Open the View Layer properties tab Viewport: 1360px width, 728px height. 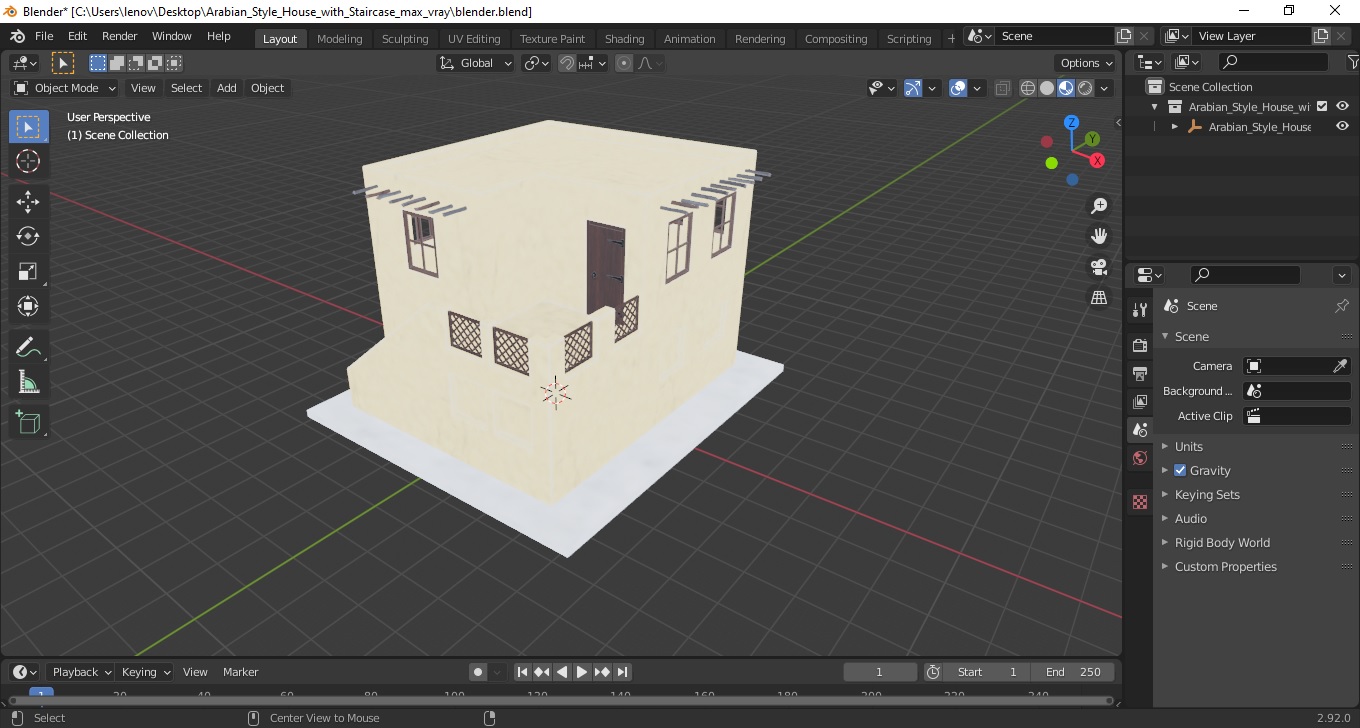pos(1140,401)
